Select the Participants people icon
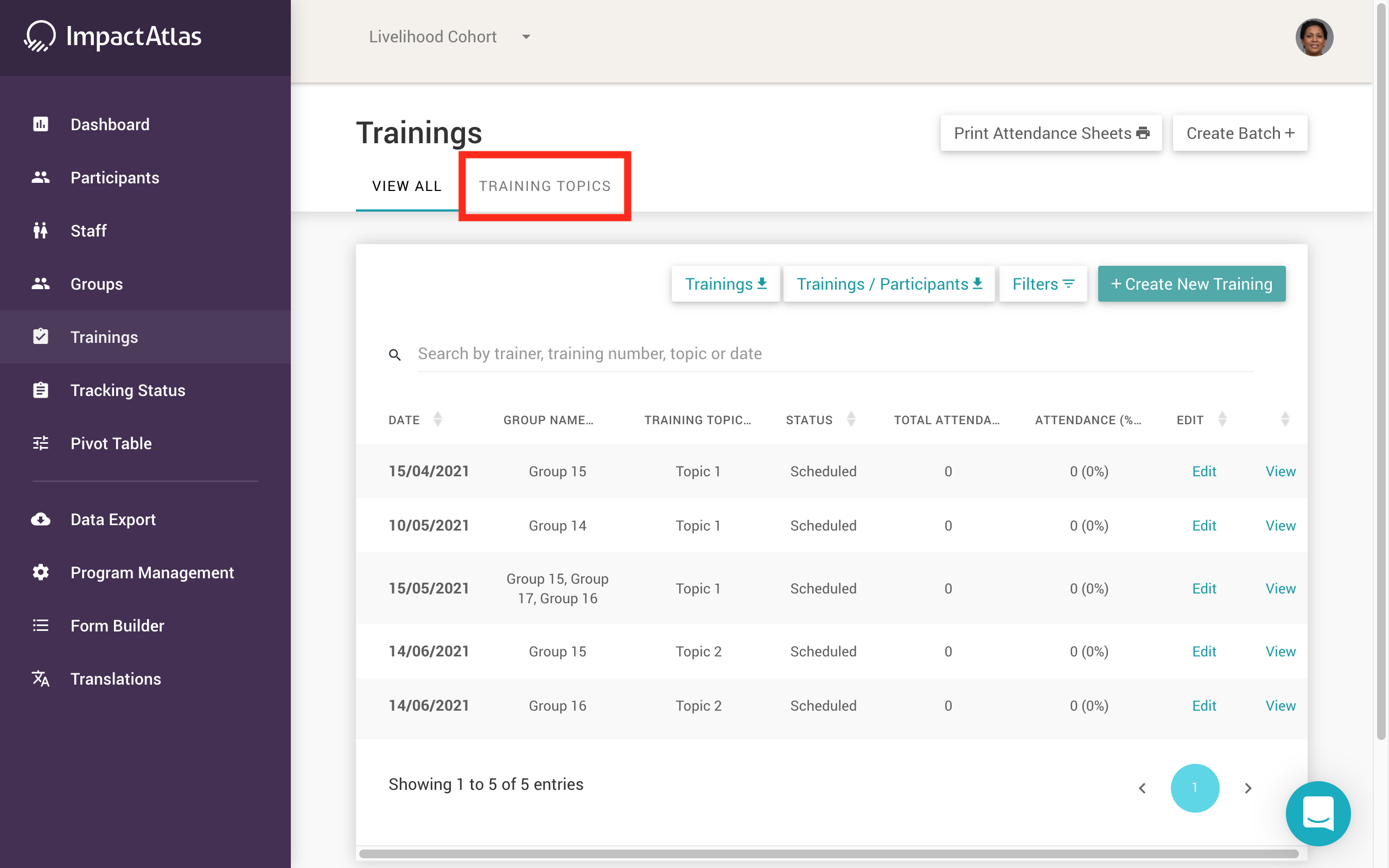Viewport: 1389px width, 868px height. tap(40, 177)
